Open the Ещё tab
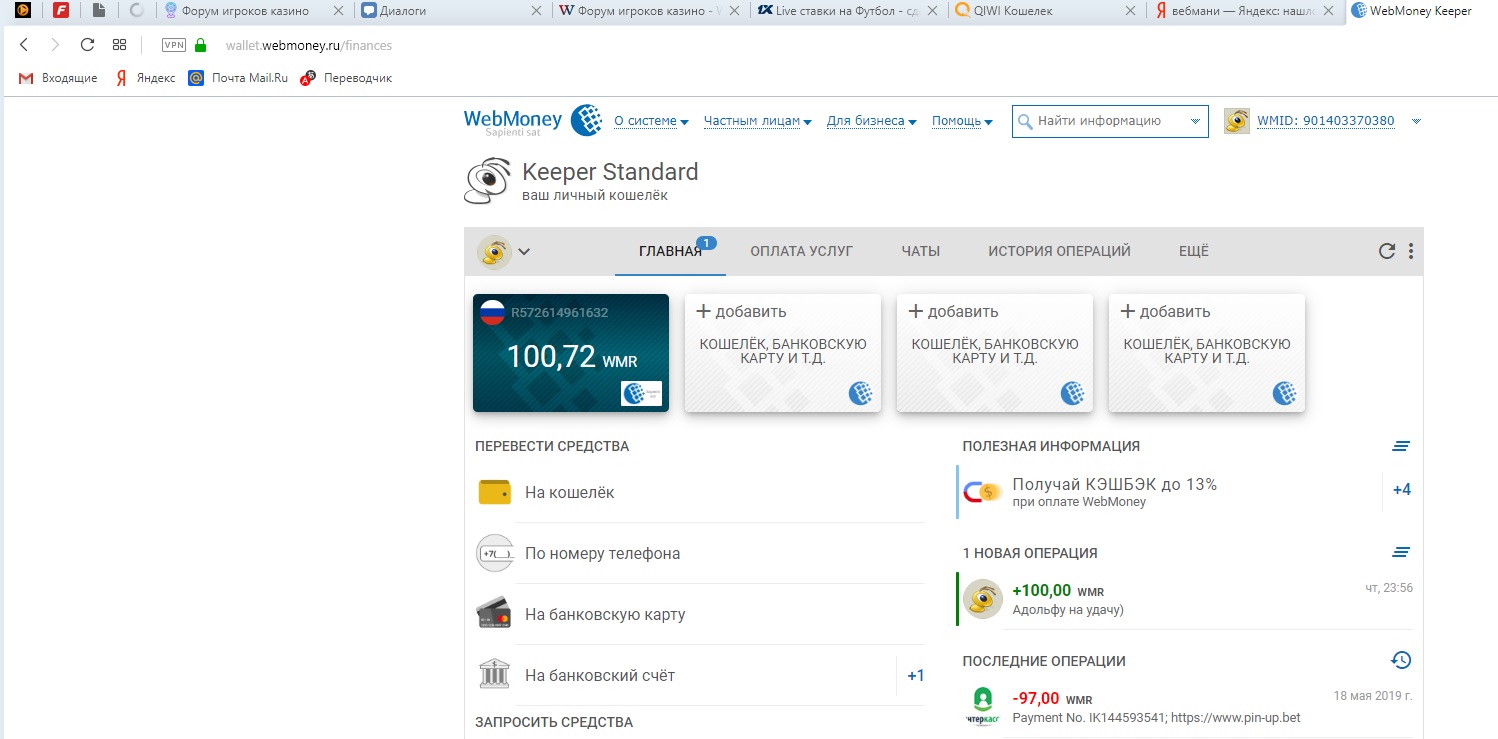This screenshot has height=739, width=1498. click(1193, 251)
